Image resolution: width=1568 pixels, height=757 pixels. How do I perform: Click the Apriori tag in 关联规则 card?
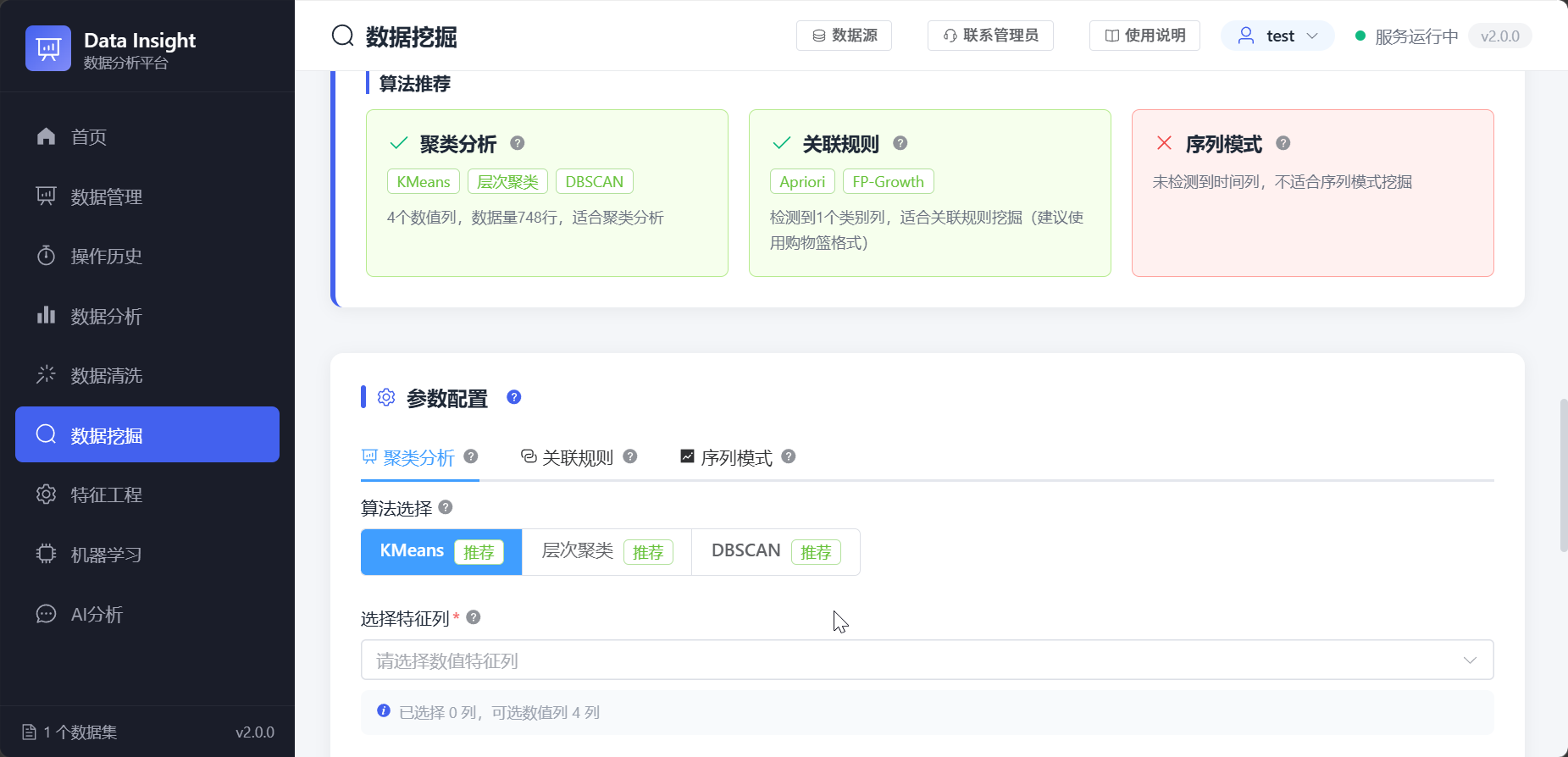coord(802,182)
